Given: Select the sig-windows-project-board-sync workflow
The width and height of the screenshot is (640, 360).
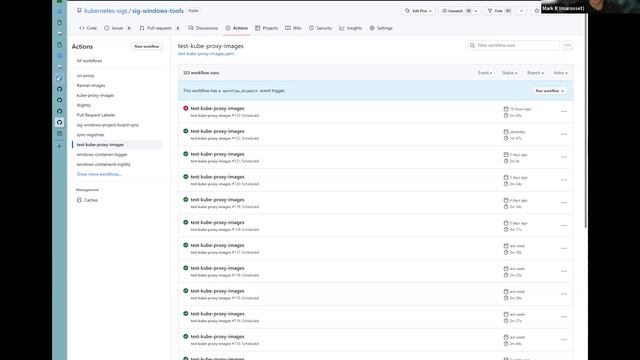Looking at the screenshot, I should click(108, 125).
